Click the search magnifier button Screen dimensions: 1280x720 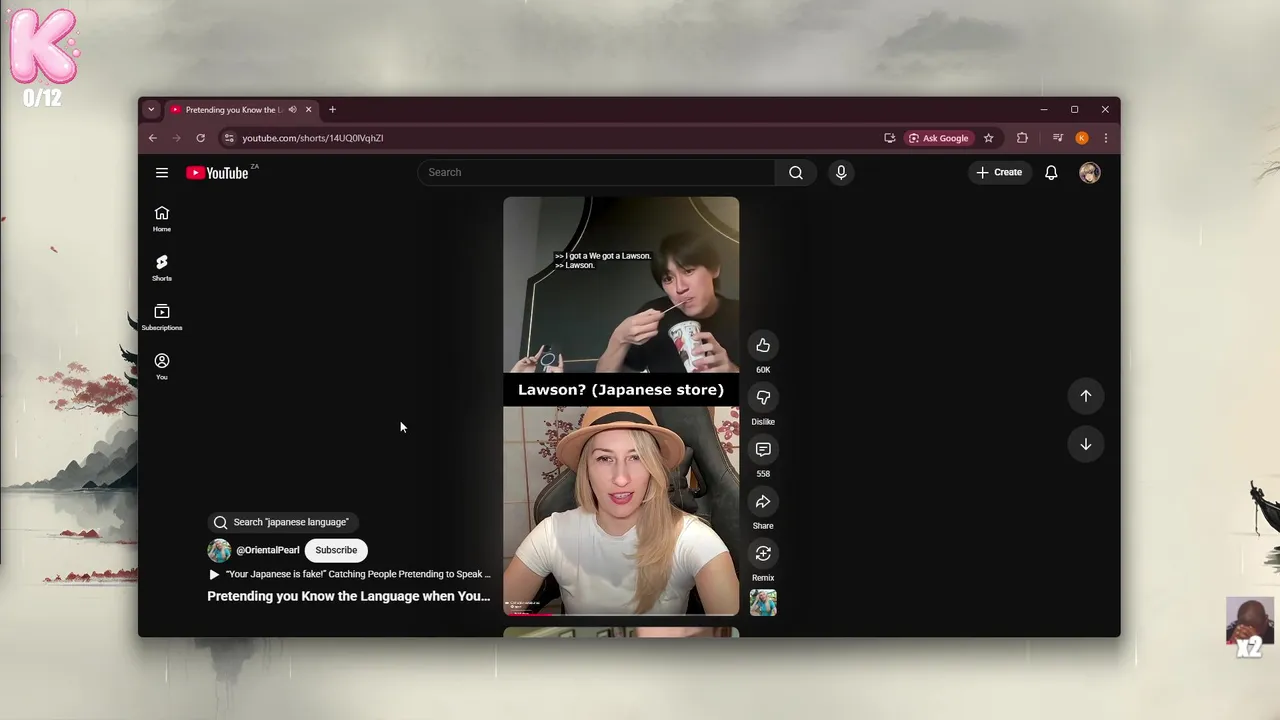pyautogui.click(x=795, y=172)
